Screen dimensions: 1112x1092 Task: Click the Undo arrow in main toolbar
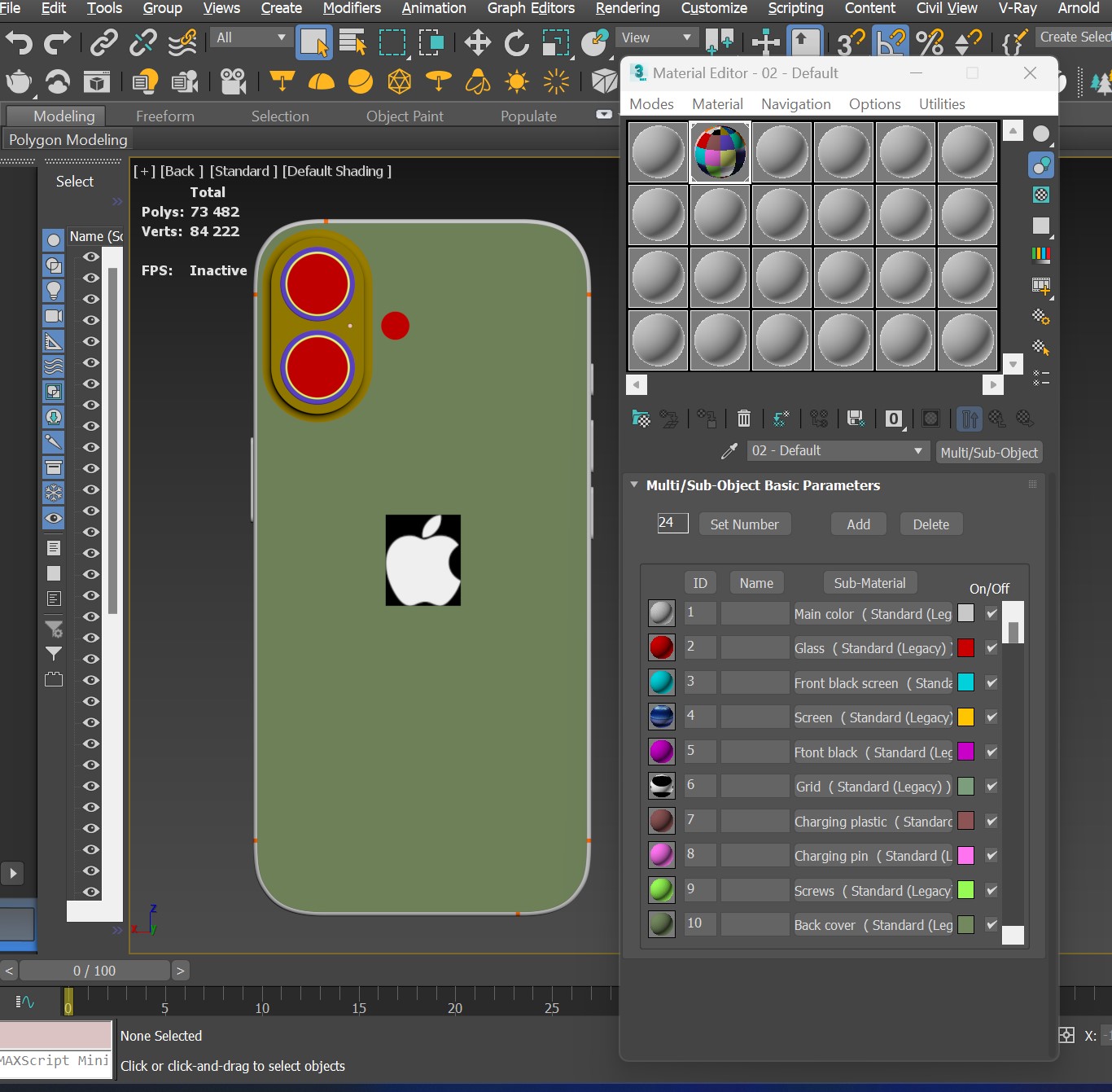(x=19, y=42)
